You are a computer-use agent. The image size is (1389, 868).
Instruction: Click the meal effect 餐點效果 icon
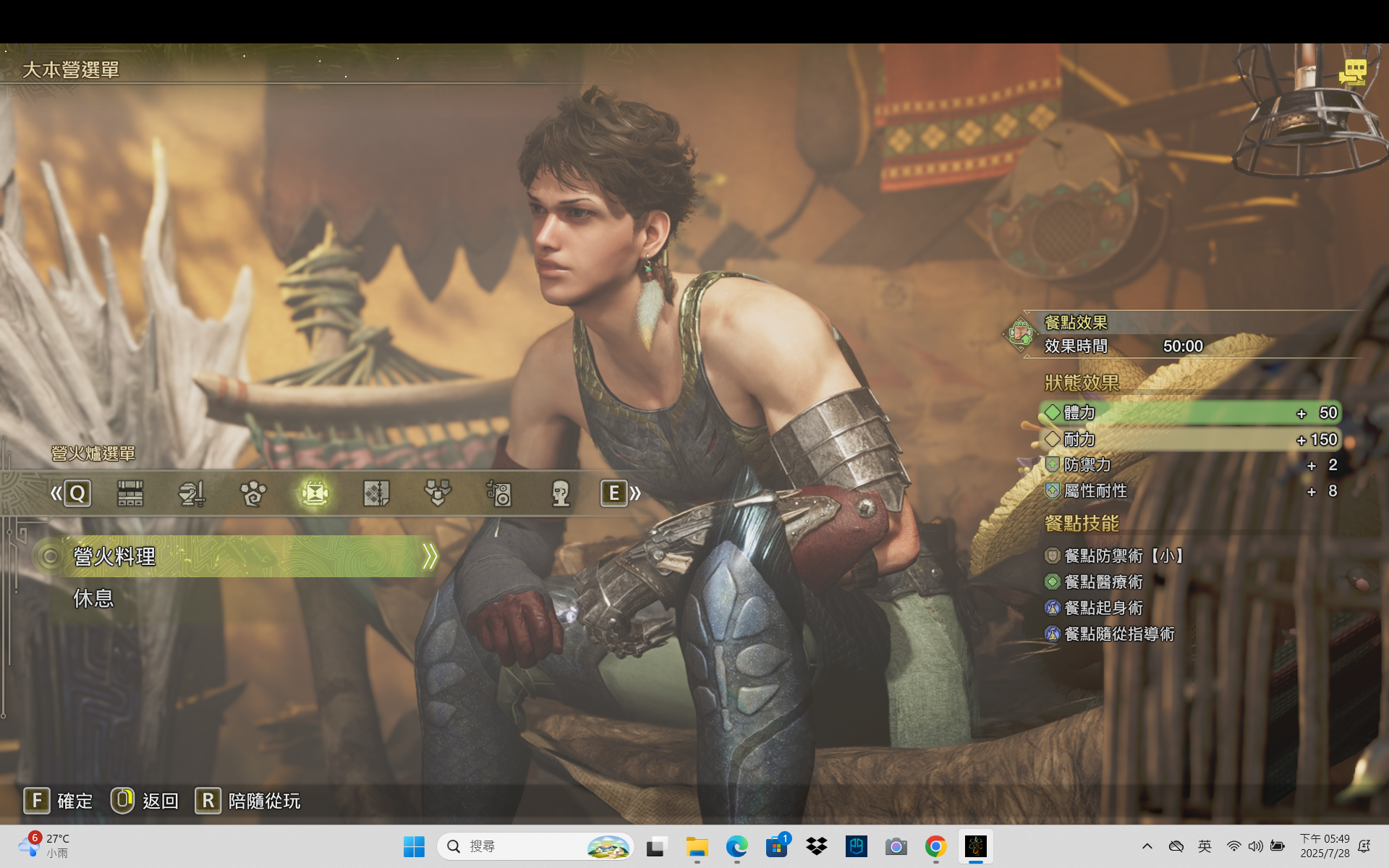pyautogui.click(x=1020, y=334)
